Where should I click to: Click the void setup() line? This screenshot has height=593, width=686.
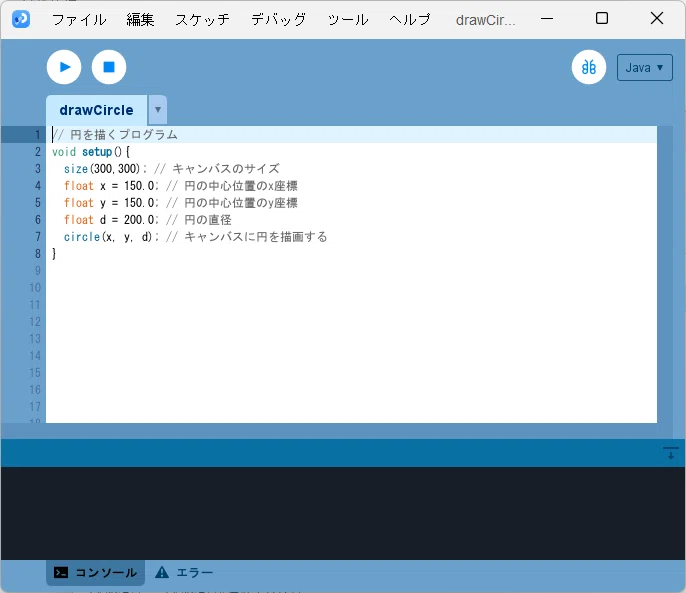[91, 152]
